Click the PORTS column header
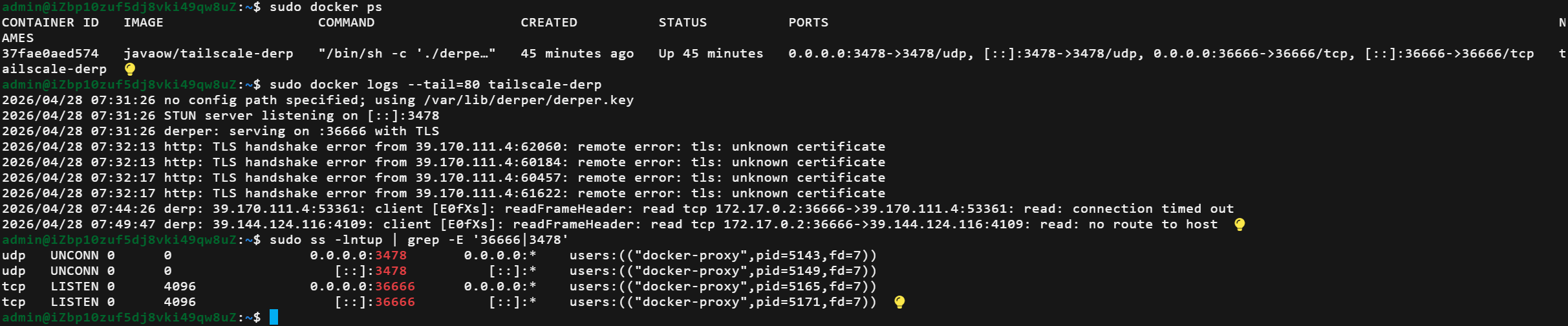Screen dimensions: 1568x326 pyautogui.click(x=808, y=23)
